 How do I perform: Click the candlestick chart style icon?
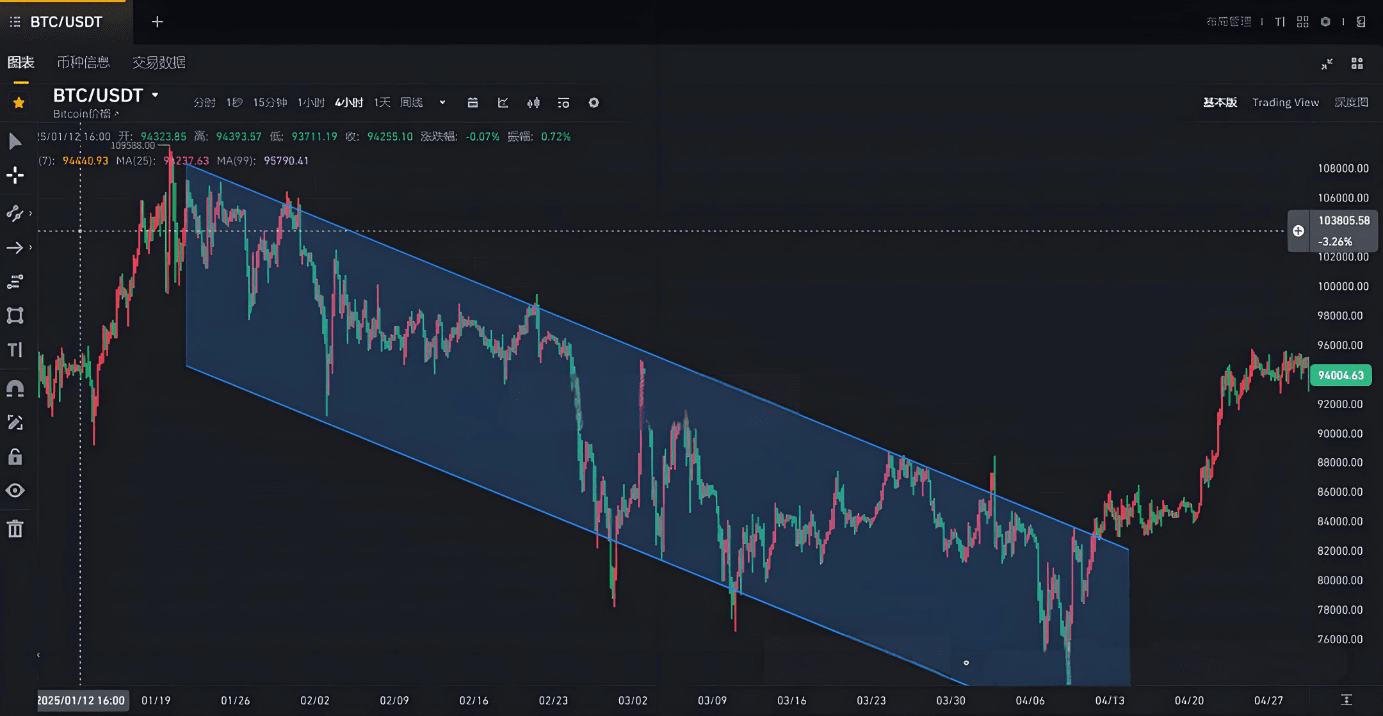[x=534, y=103]
